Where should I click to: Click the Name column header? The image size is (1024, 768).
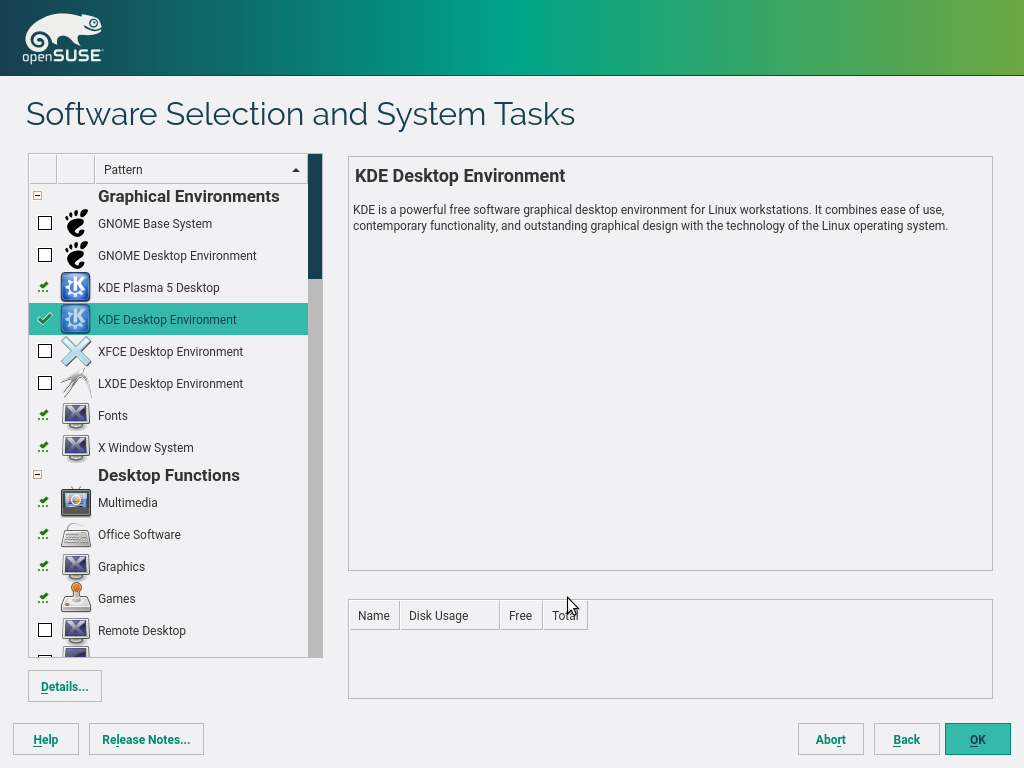click(x=374, y=616)
